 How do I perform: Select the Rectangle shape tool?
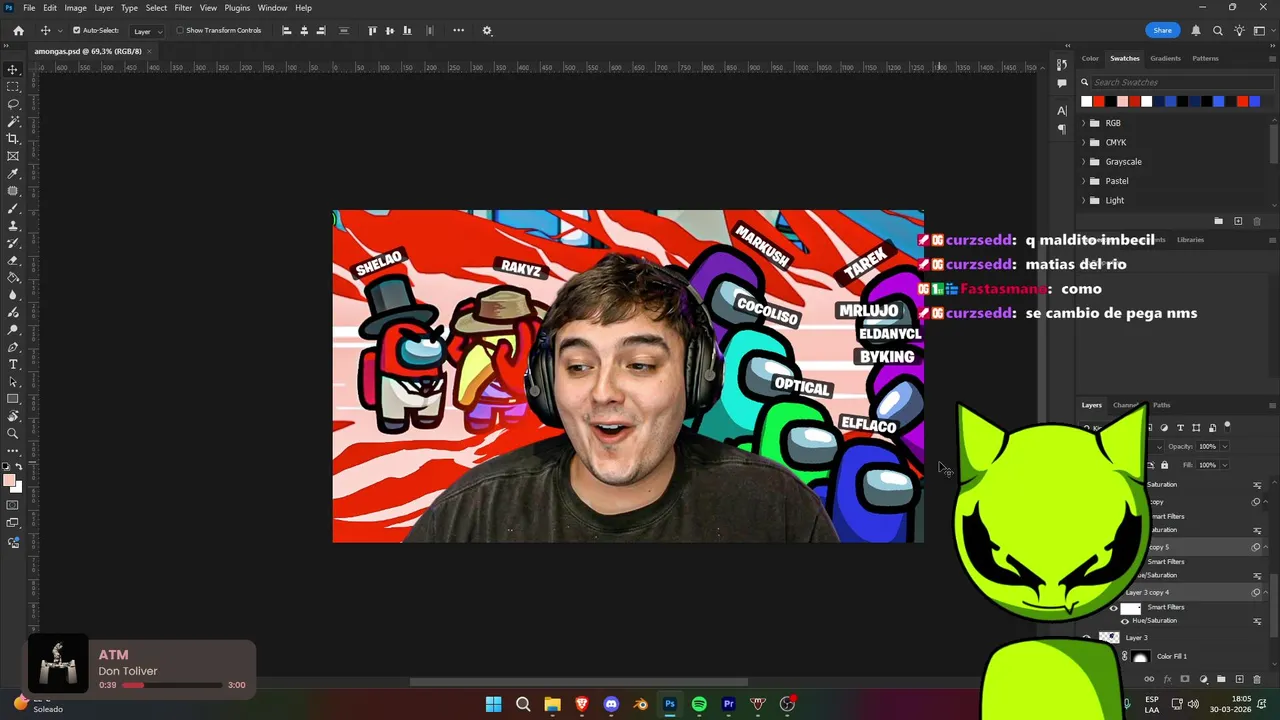pyautogui.click(x=13, y=399)
